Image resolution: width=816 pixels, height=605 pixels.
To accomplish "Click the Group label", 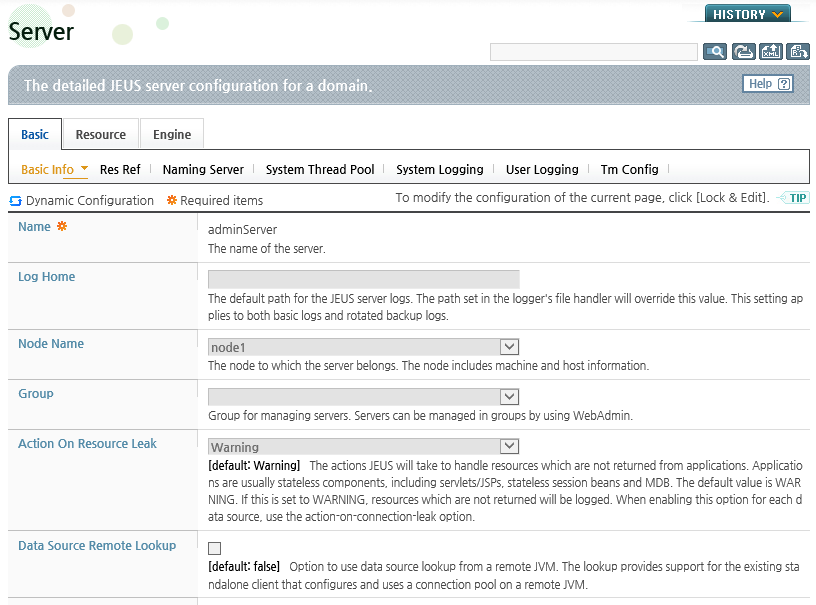I will tap(36, 394).
